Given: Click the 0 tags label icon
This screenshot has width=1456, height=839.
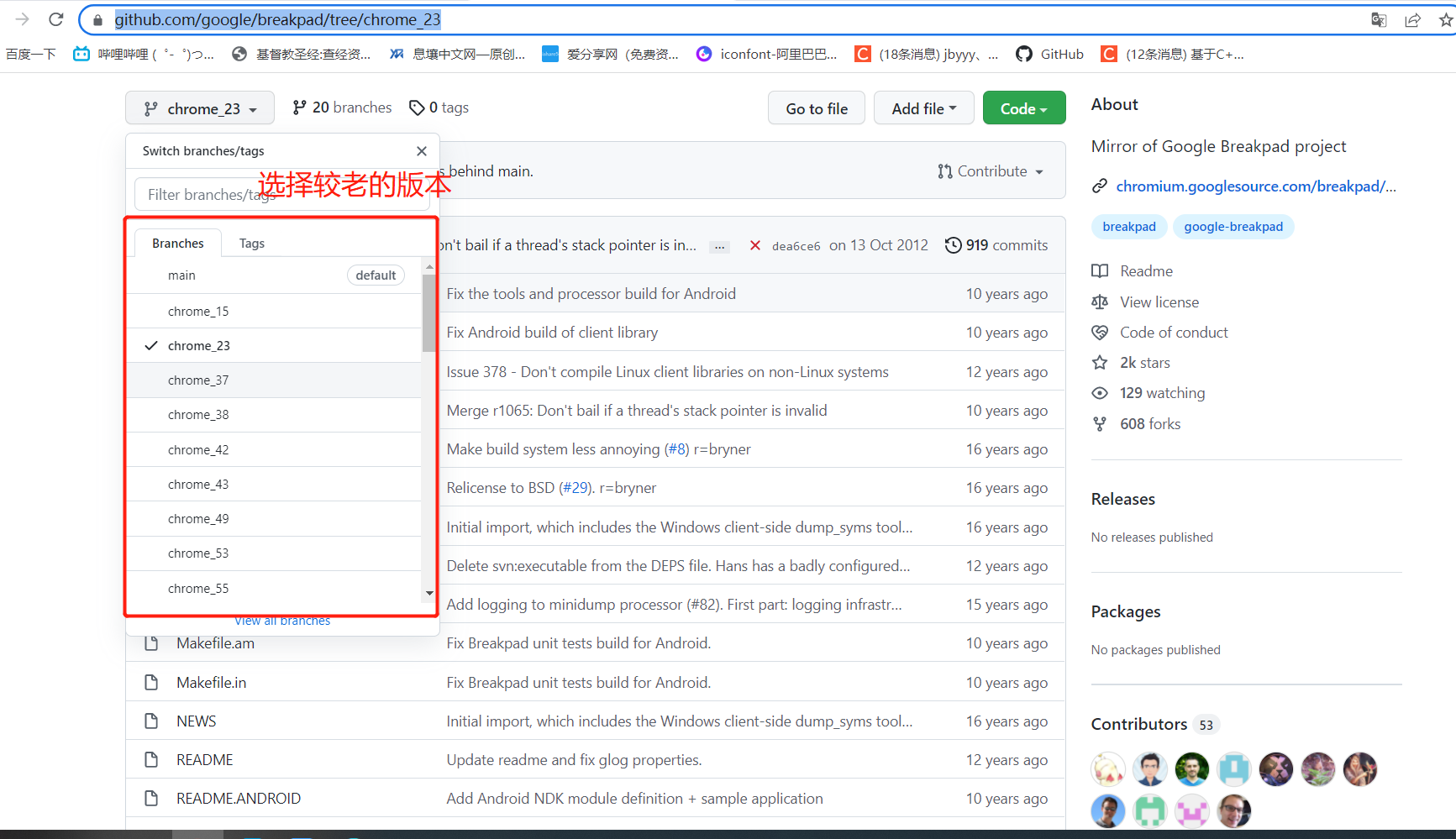Looking at the screenshot, I should [418, 107].
